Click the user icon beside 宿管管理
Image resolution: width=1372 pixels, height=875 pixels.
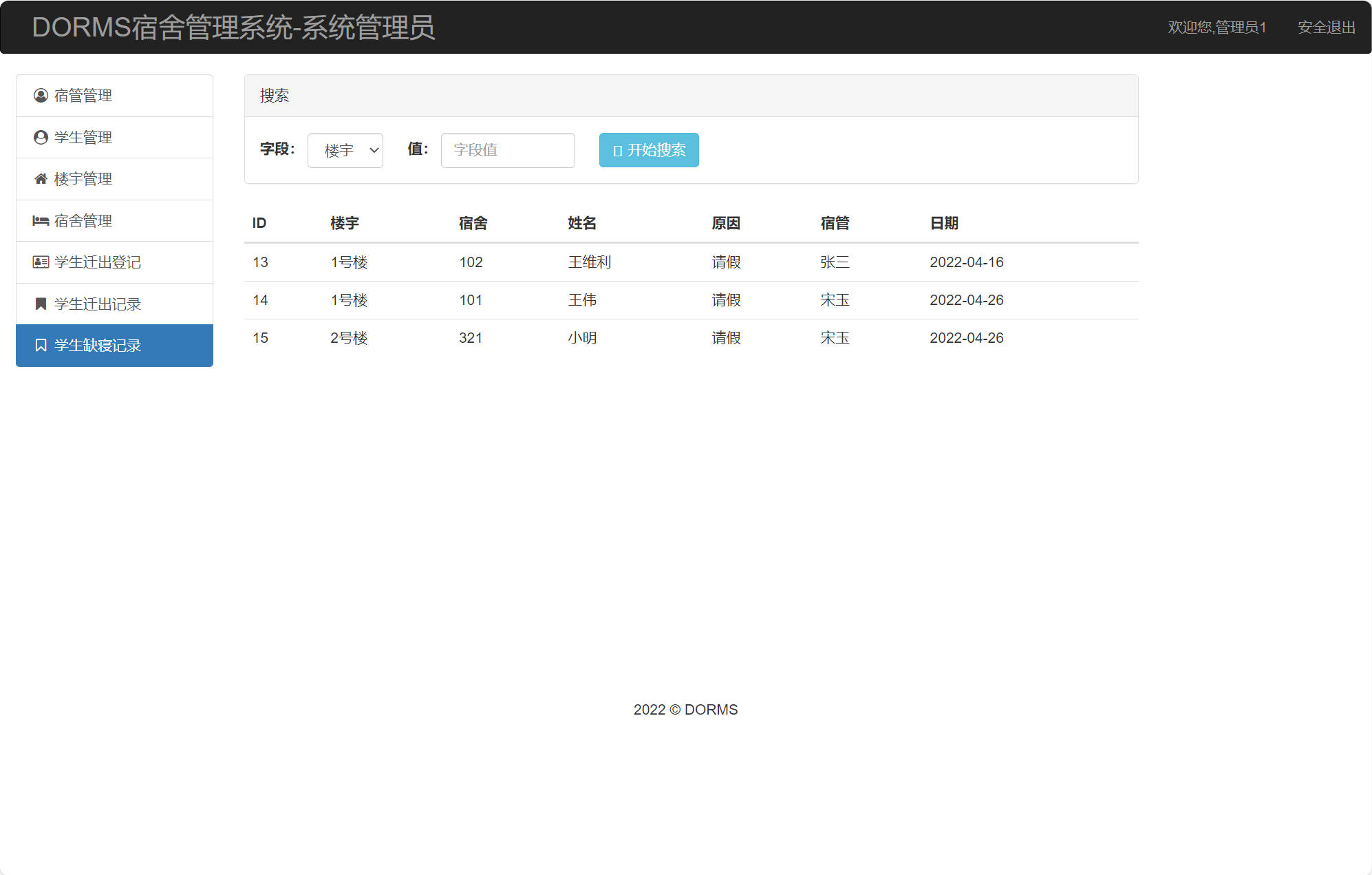[x=39, y=95]
